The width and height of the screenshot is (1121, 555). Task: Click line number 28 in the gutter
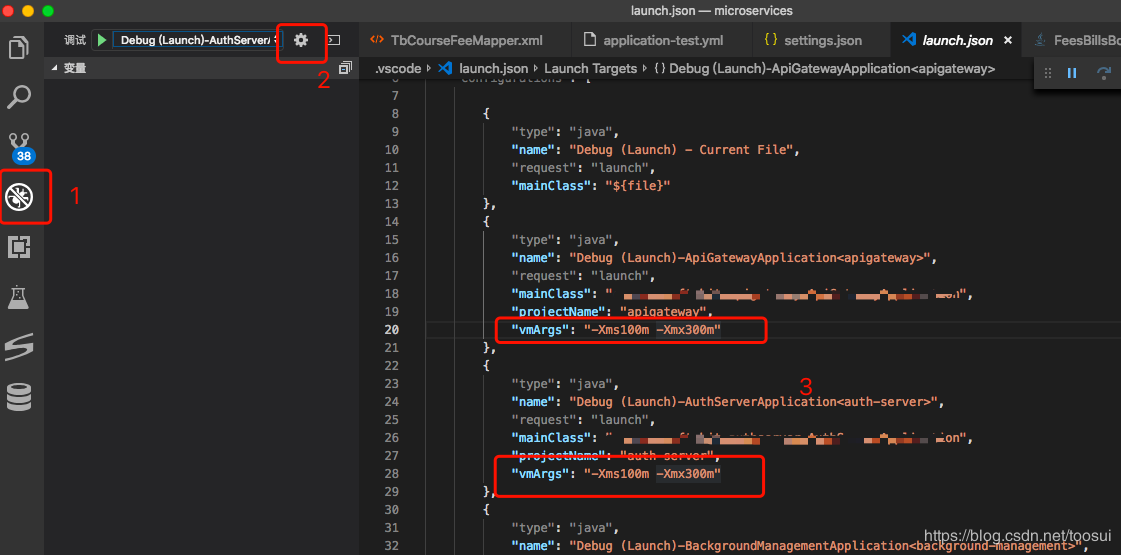(392, 473)
